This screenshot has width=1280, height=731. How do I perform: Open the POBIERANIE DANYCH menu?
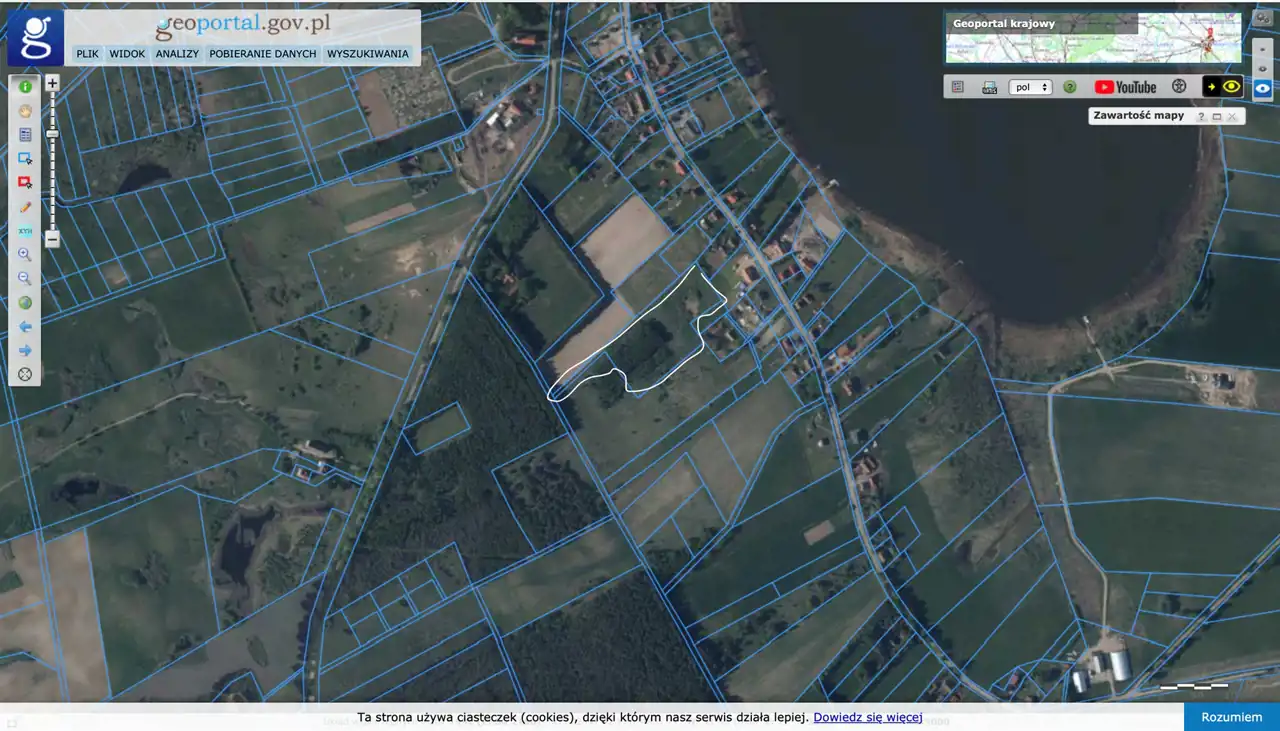click(262, 54)
